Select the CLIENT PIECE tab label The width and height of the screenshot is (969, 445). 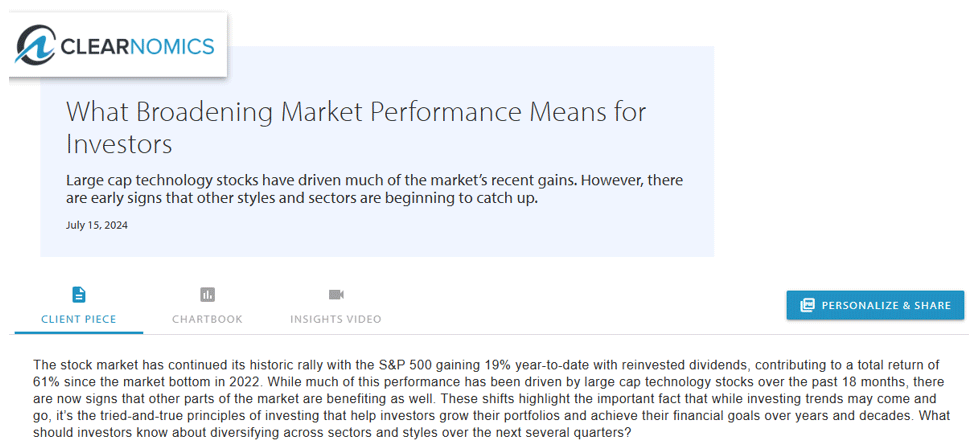pyautogui.click(x=78, y=320)
